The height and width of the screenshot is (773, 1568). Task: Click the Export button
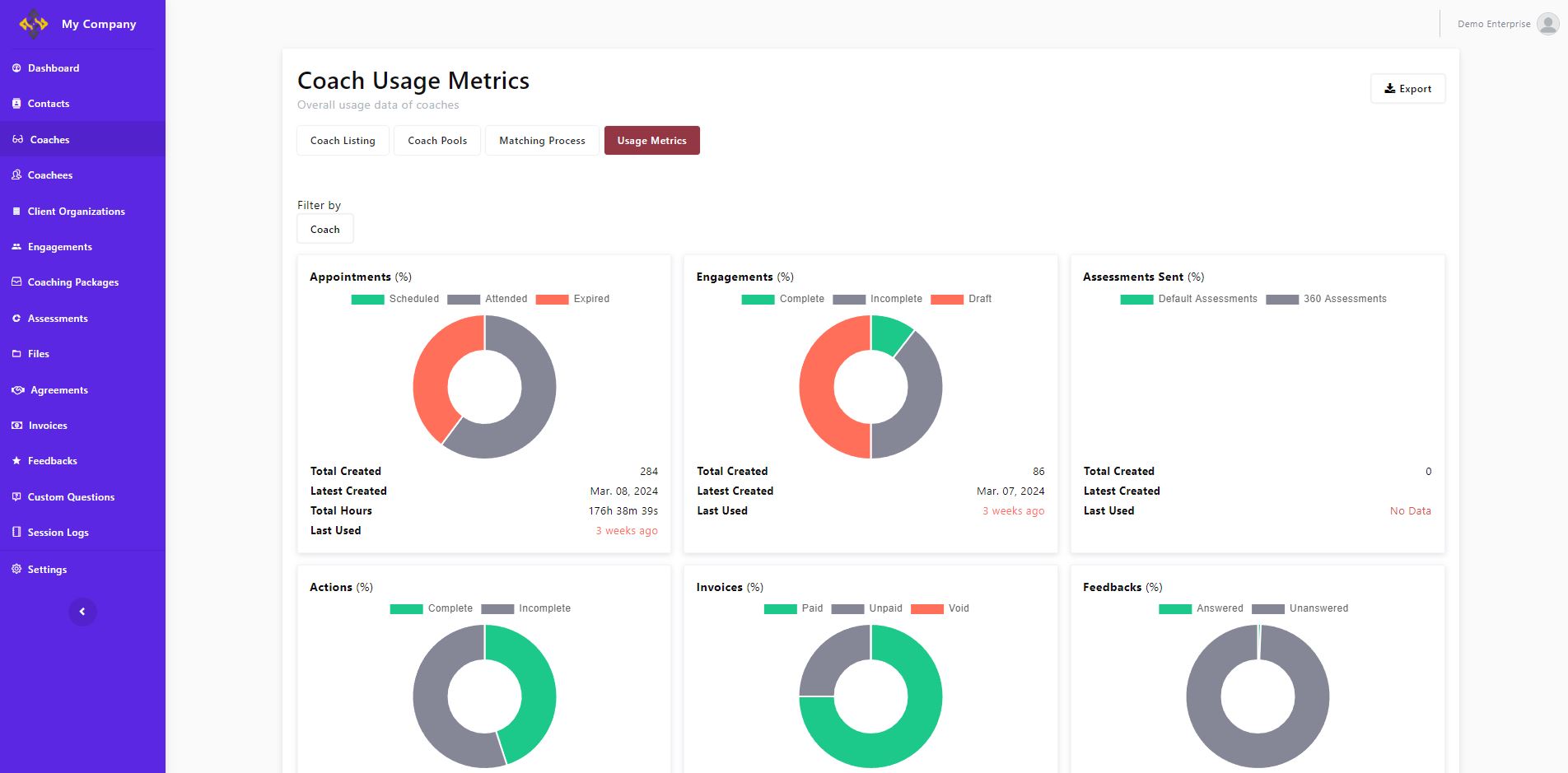click(x=1407, y=89)
